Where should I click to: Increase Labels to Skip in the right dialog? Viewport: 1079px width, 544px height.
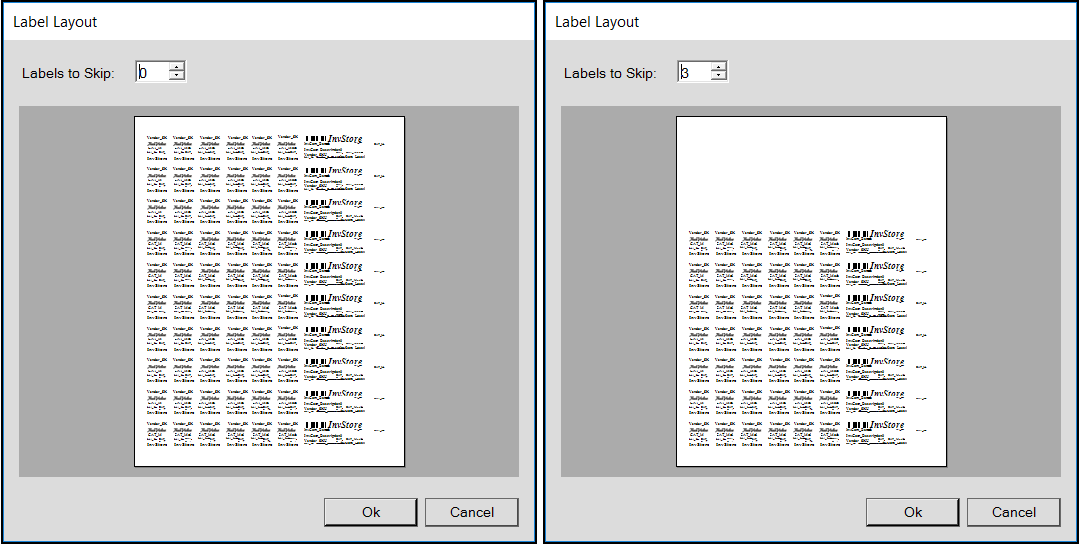(x=719, y=67)
